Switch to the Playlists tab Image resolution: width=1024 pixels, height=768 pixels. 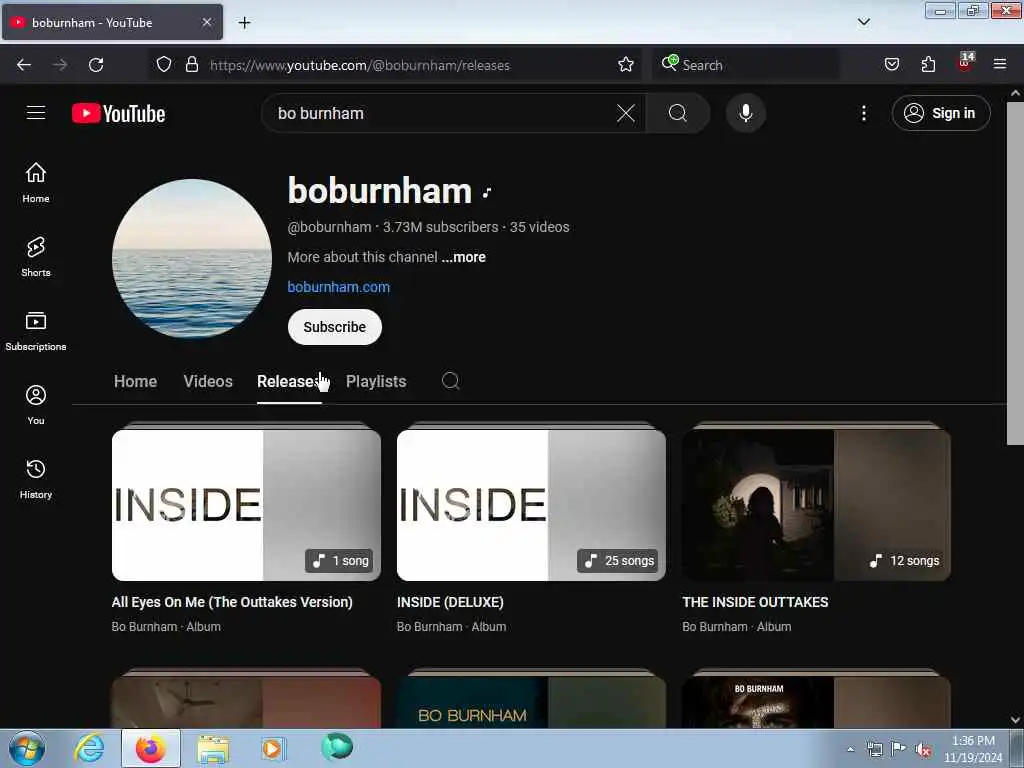tap(376, 381)
